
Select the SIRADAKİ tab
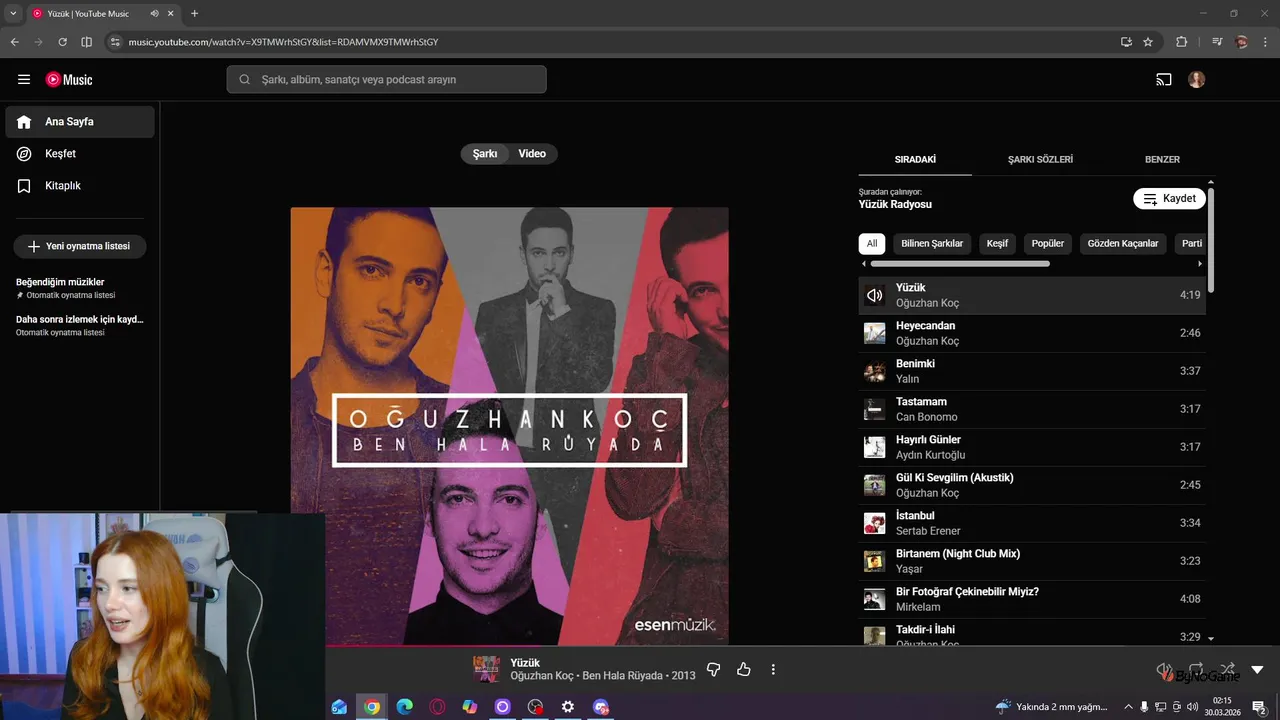(915, 160)
